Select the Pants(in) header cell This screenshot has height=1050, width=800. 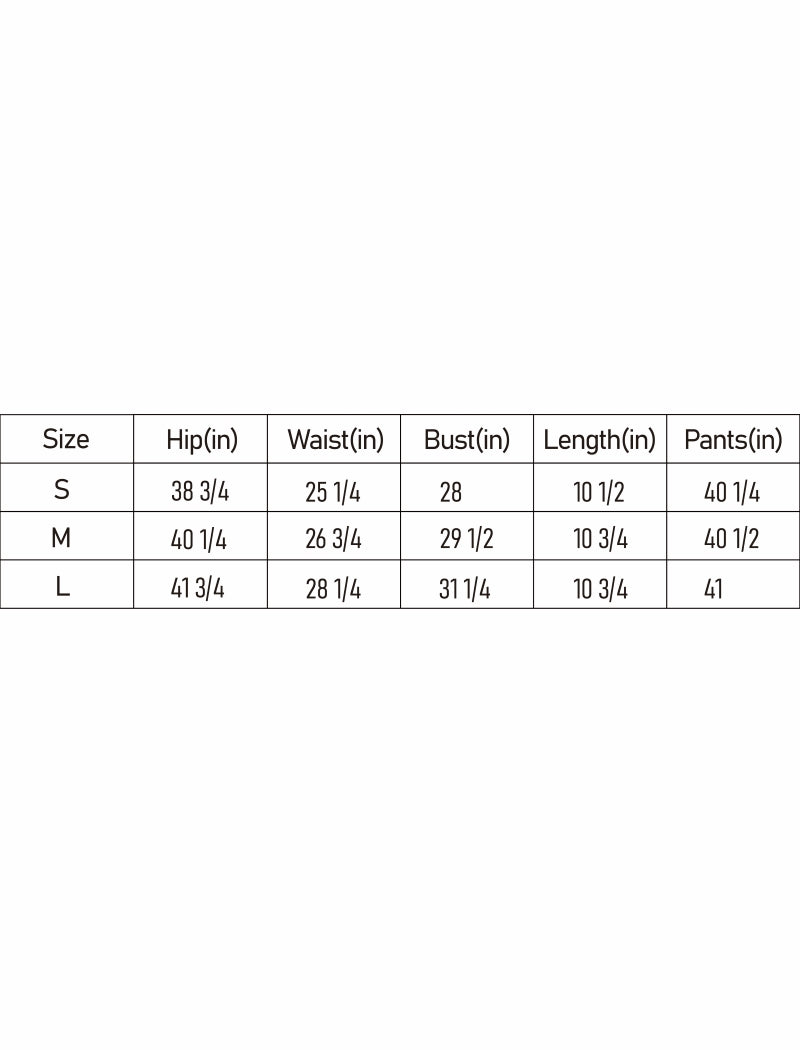[x=733, y=440]
